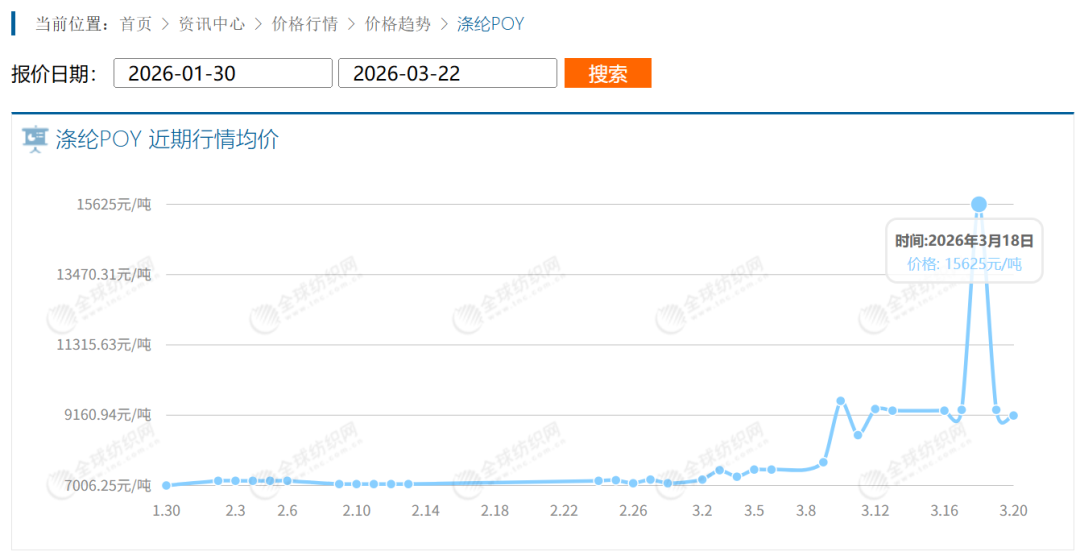1080x556 pixels.
Task: Click the first data point at 1.30
Action: click(x=166, y=485)
